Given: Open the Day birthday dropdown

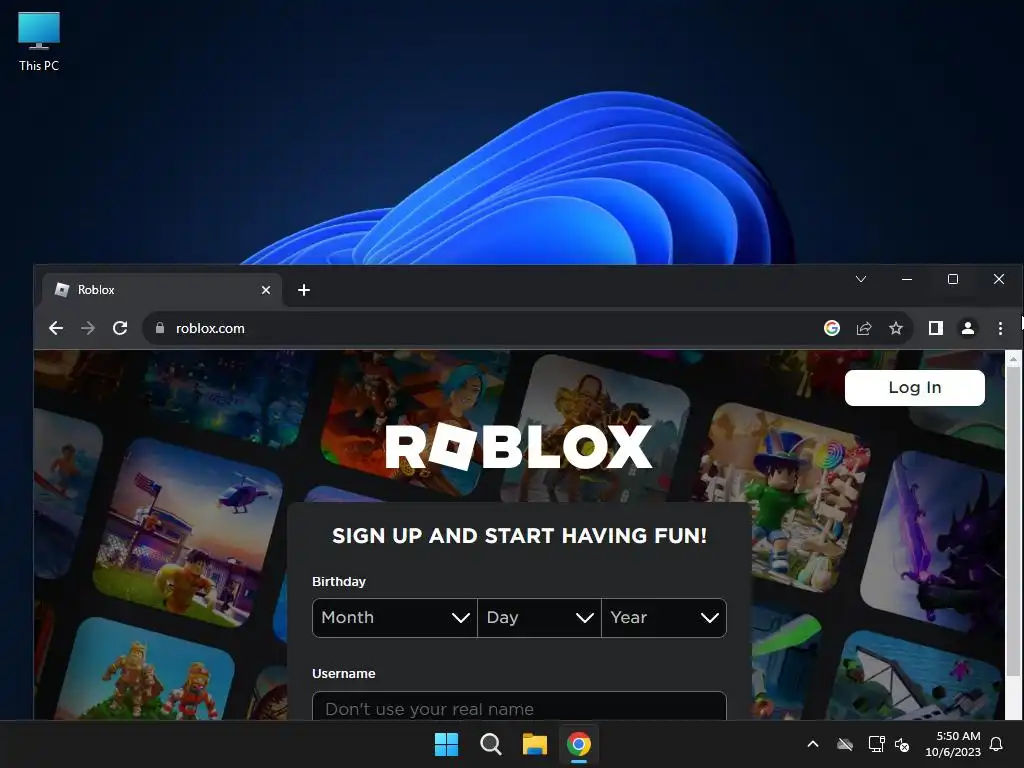Looking at the screenshot, I should (x=539, y=617).
